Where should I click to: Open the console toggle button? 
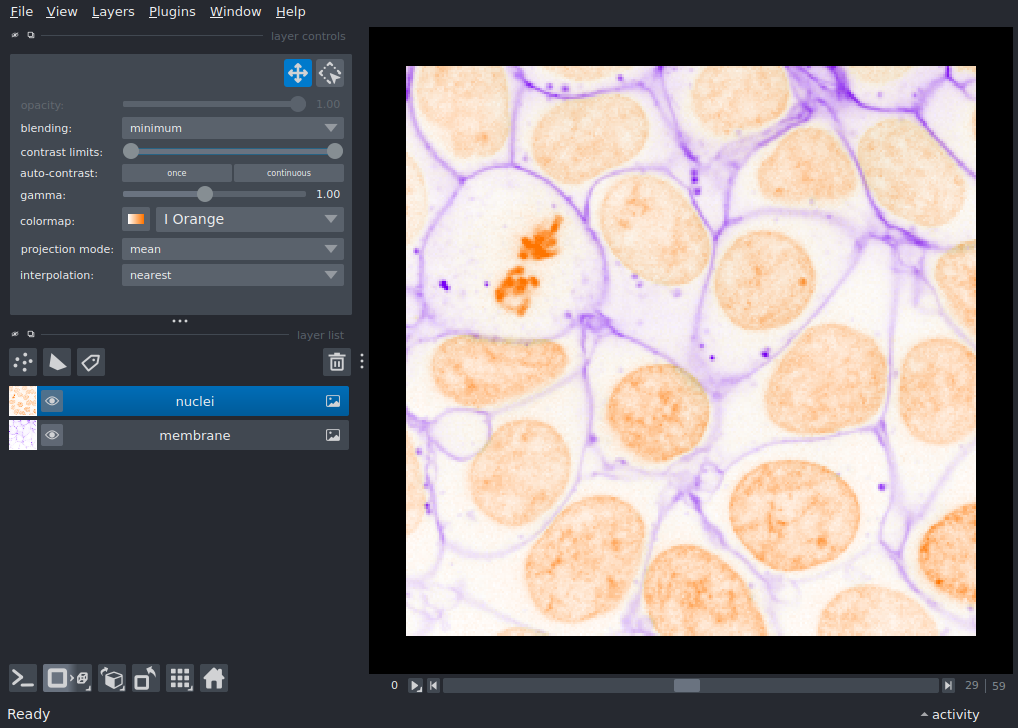[23, 678]
